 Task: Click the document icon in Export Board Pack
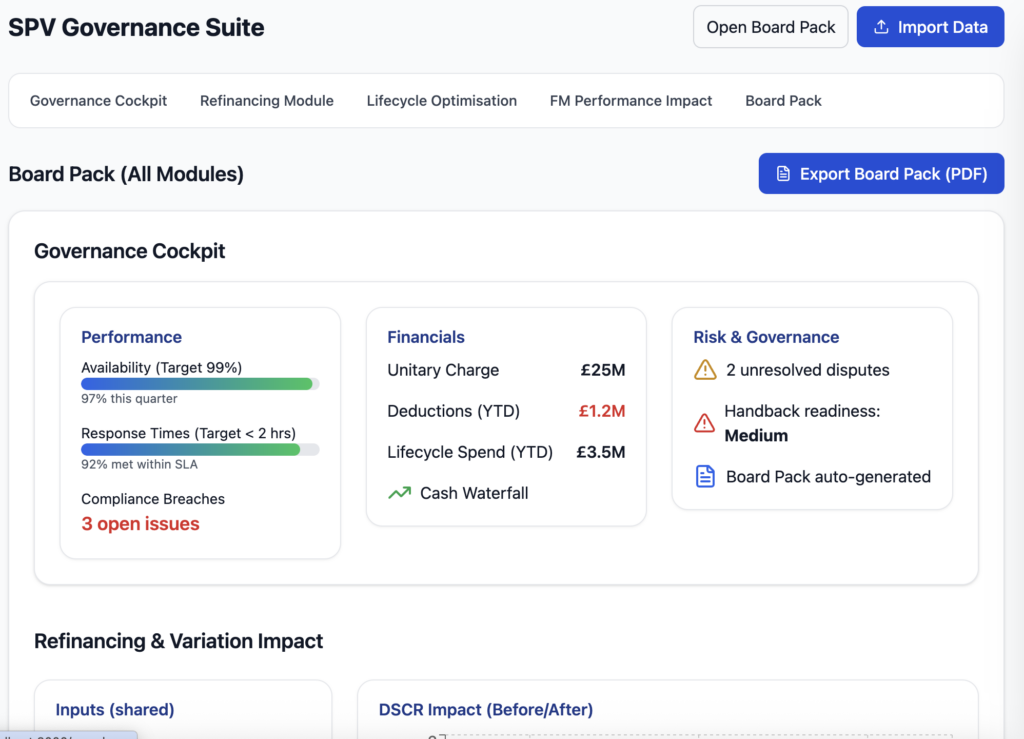point(783,174)
